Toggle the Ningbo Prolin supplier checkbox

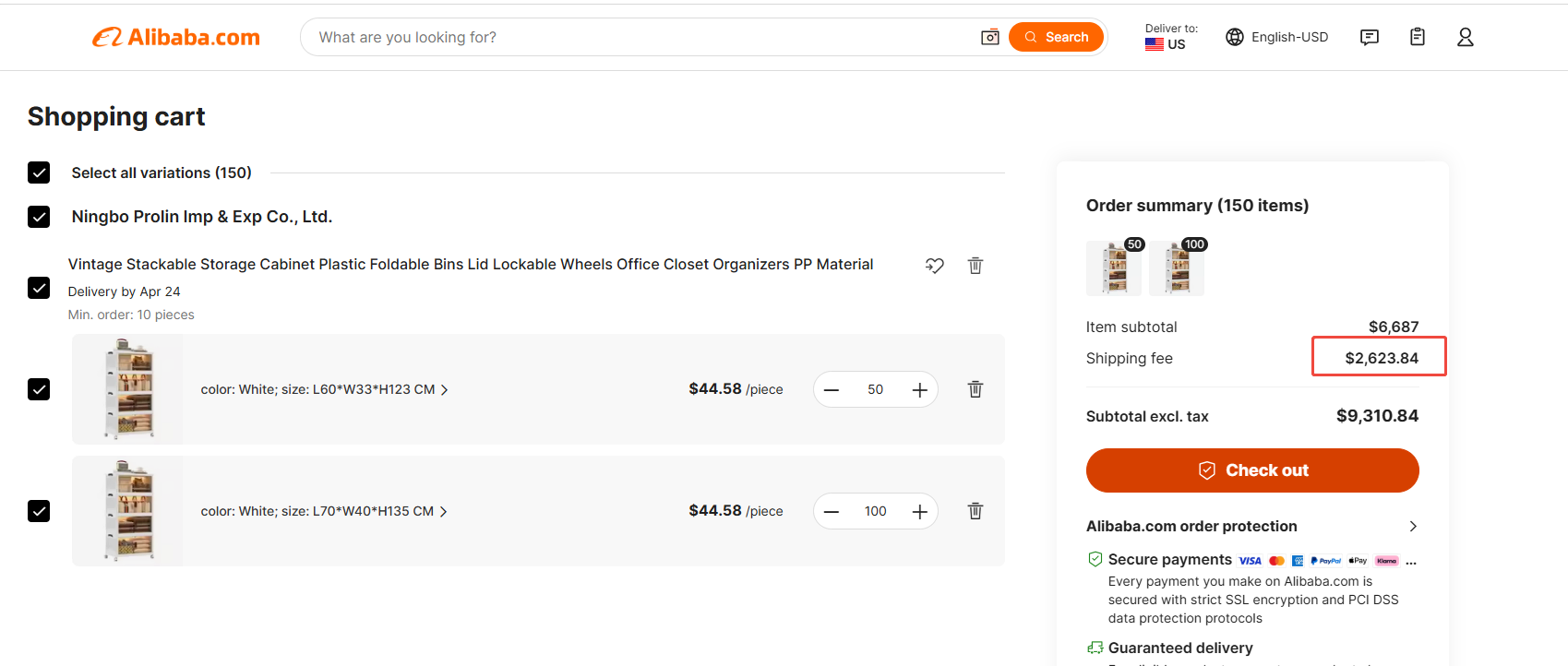pyautogui.click(x=39, y=217)
